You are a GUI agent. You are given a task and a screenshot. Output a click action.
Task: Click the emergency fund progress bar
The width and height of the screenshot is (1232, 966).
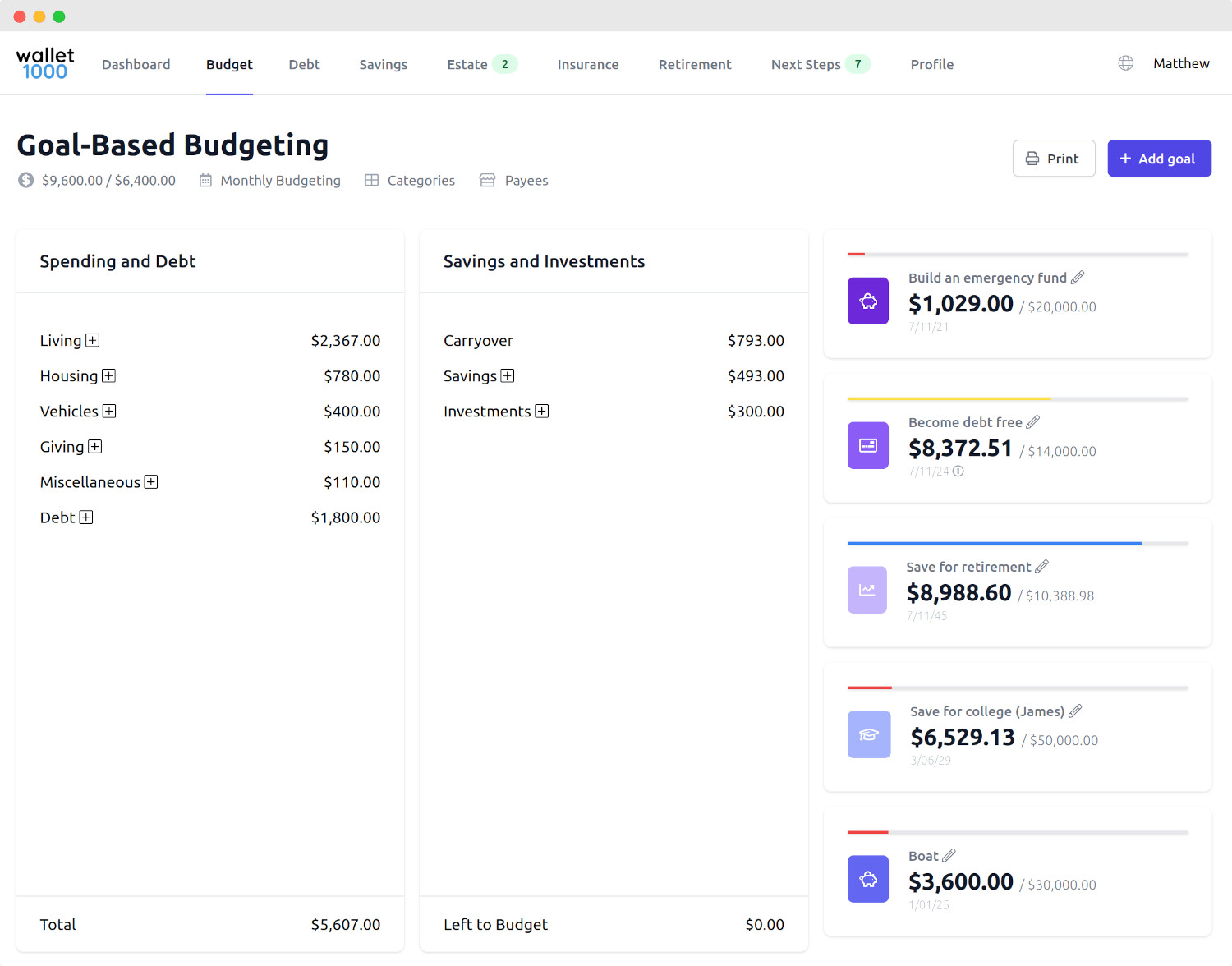[x=1018, y=255]
